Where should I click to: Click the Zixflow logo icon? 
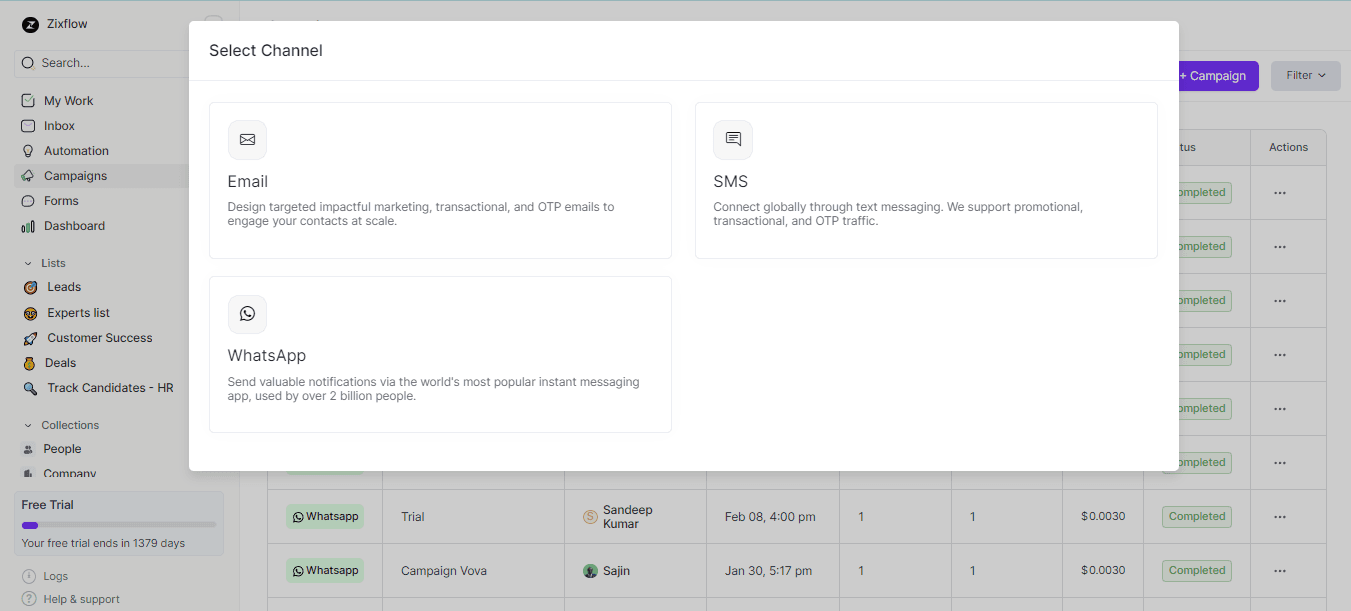click(x=28, y=23)
